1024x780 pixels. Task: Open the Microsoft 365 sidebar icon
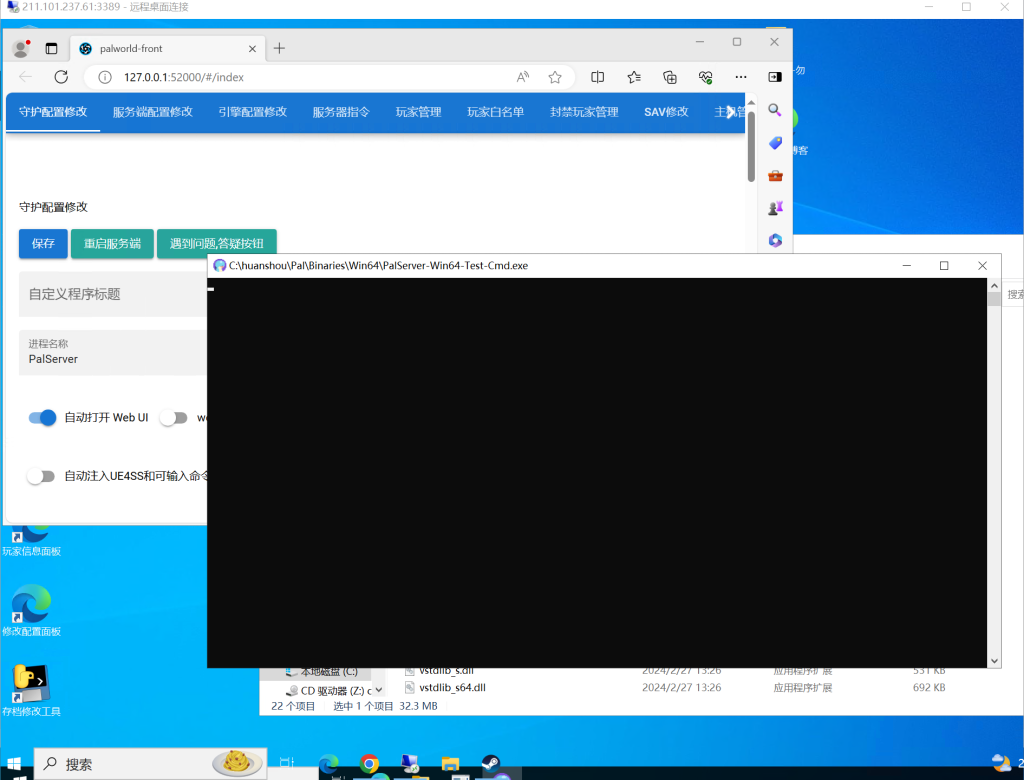pyautogui.click(x=775, y=240)
